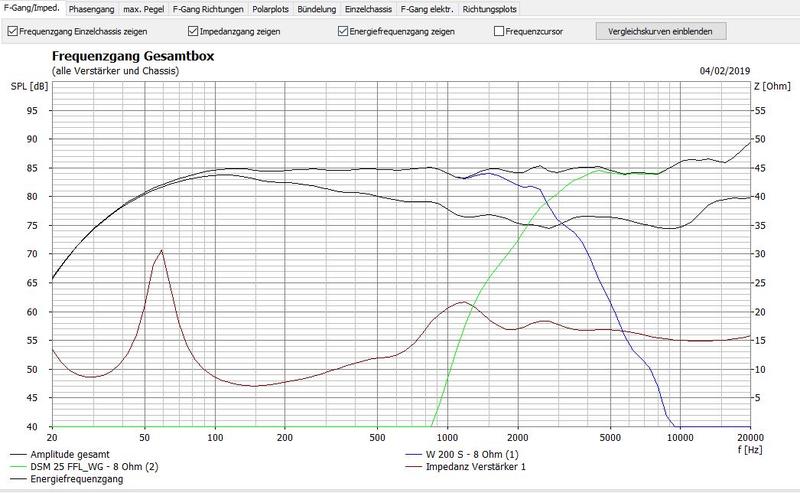Open the max. Pegel tab
The height and width of the screenshot is (493, 800).
(x=143, y=9)
